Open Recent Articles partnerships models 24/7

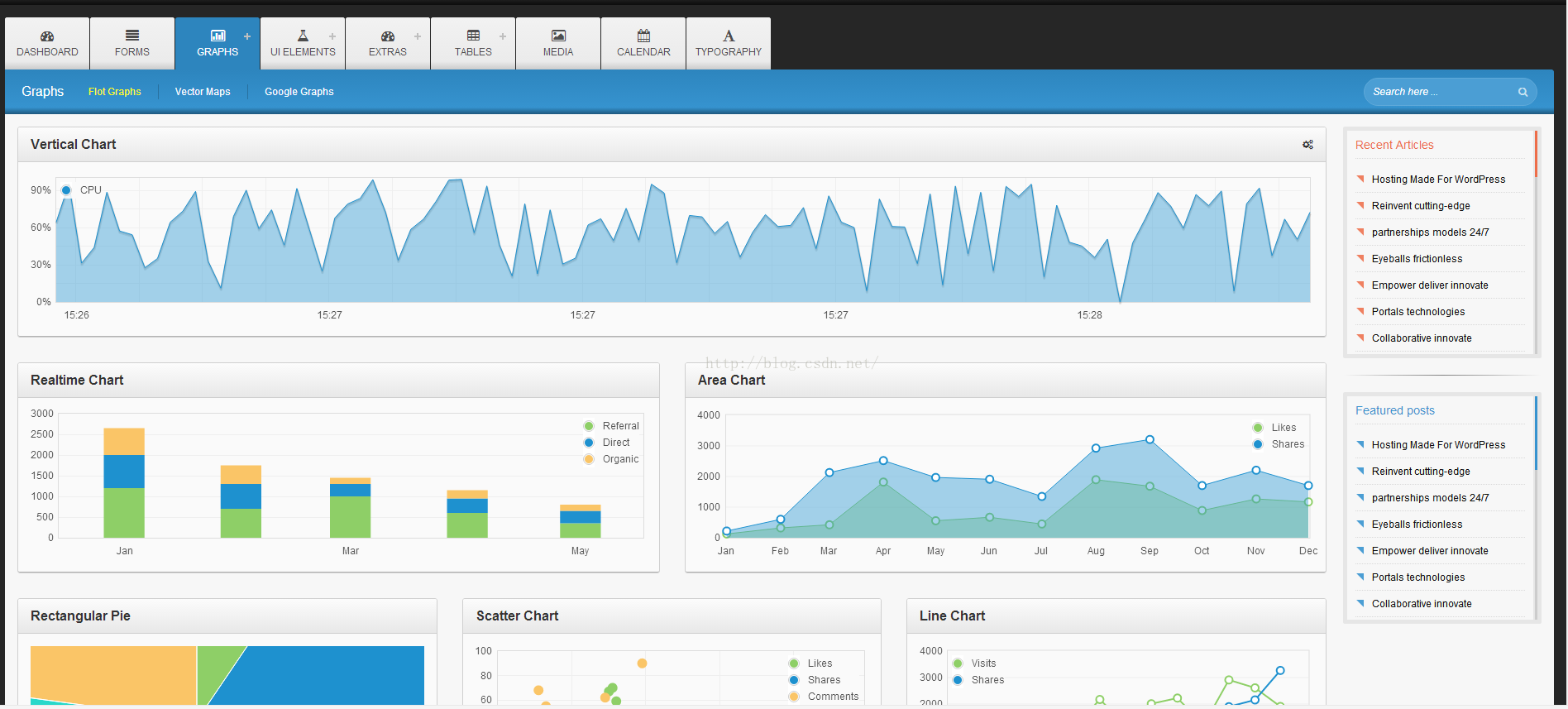pos(1430,232)
